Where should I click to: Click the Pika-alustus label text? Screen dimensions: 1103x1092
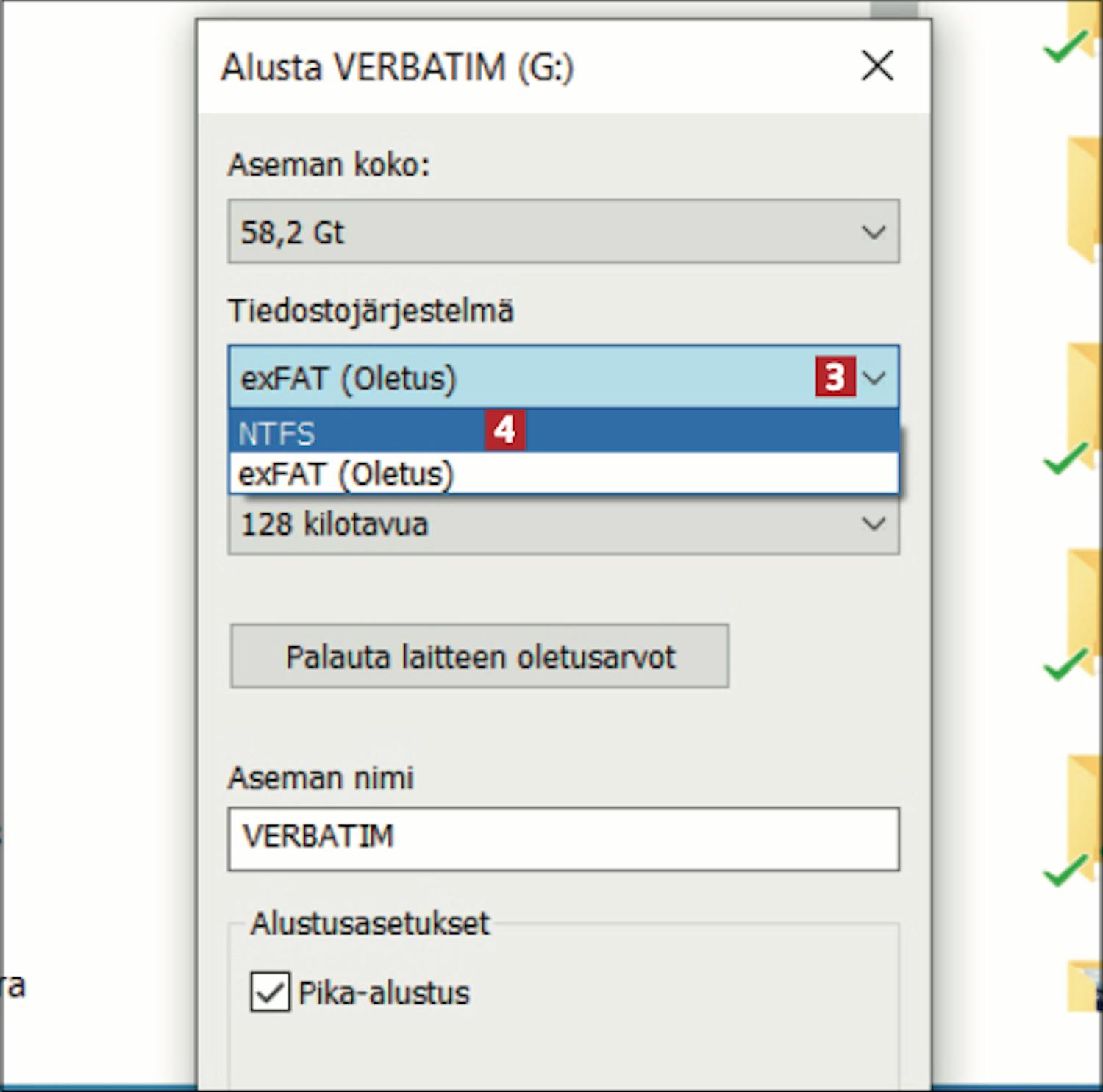coord(384,993)
